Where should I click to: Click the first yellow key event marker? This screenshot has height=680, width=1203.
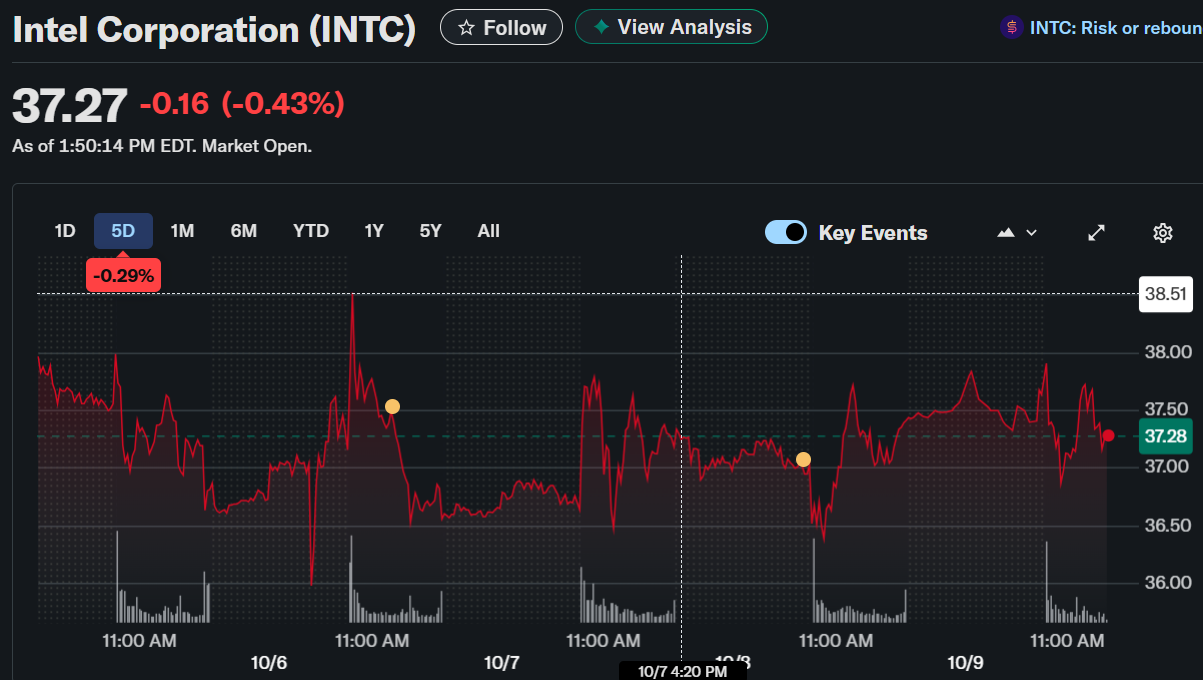click(392, 406)
